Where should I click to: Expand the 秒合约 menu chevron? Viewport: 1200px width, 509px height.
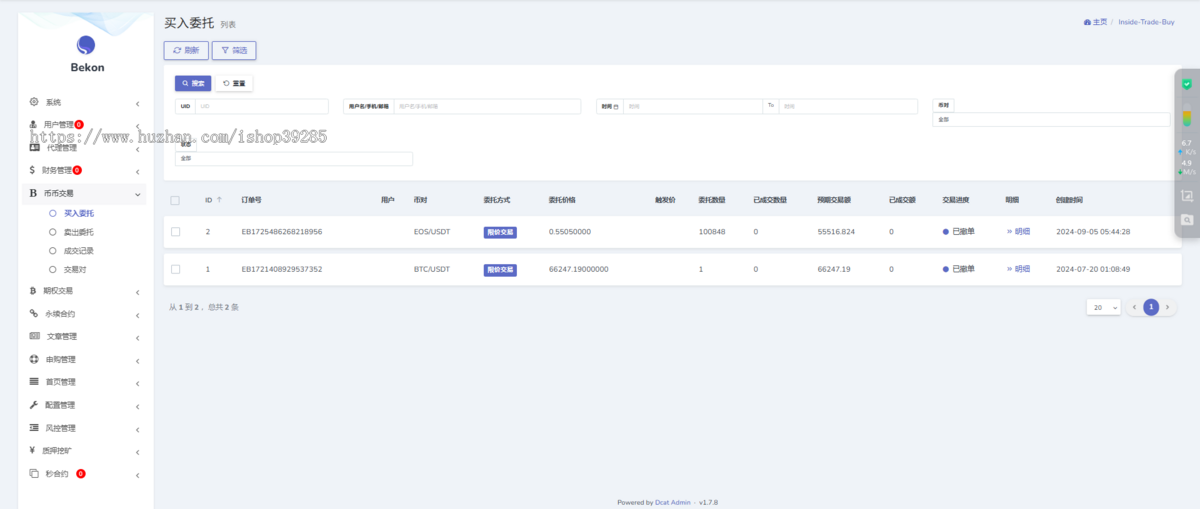137,474
